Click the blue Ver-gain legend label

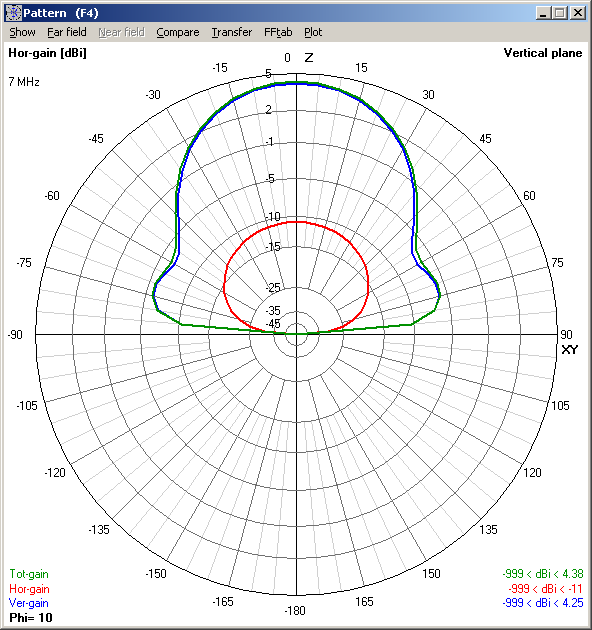pos(29,603)
